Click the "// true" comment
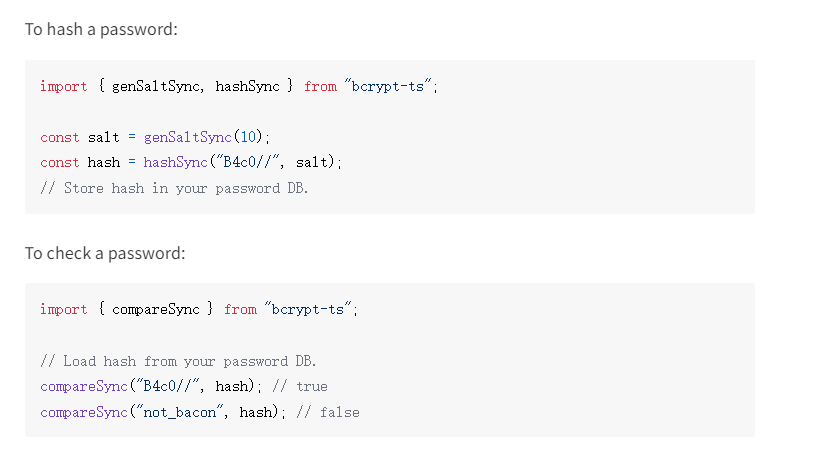 [300, 386]
